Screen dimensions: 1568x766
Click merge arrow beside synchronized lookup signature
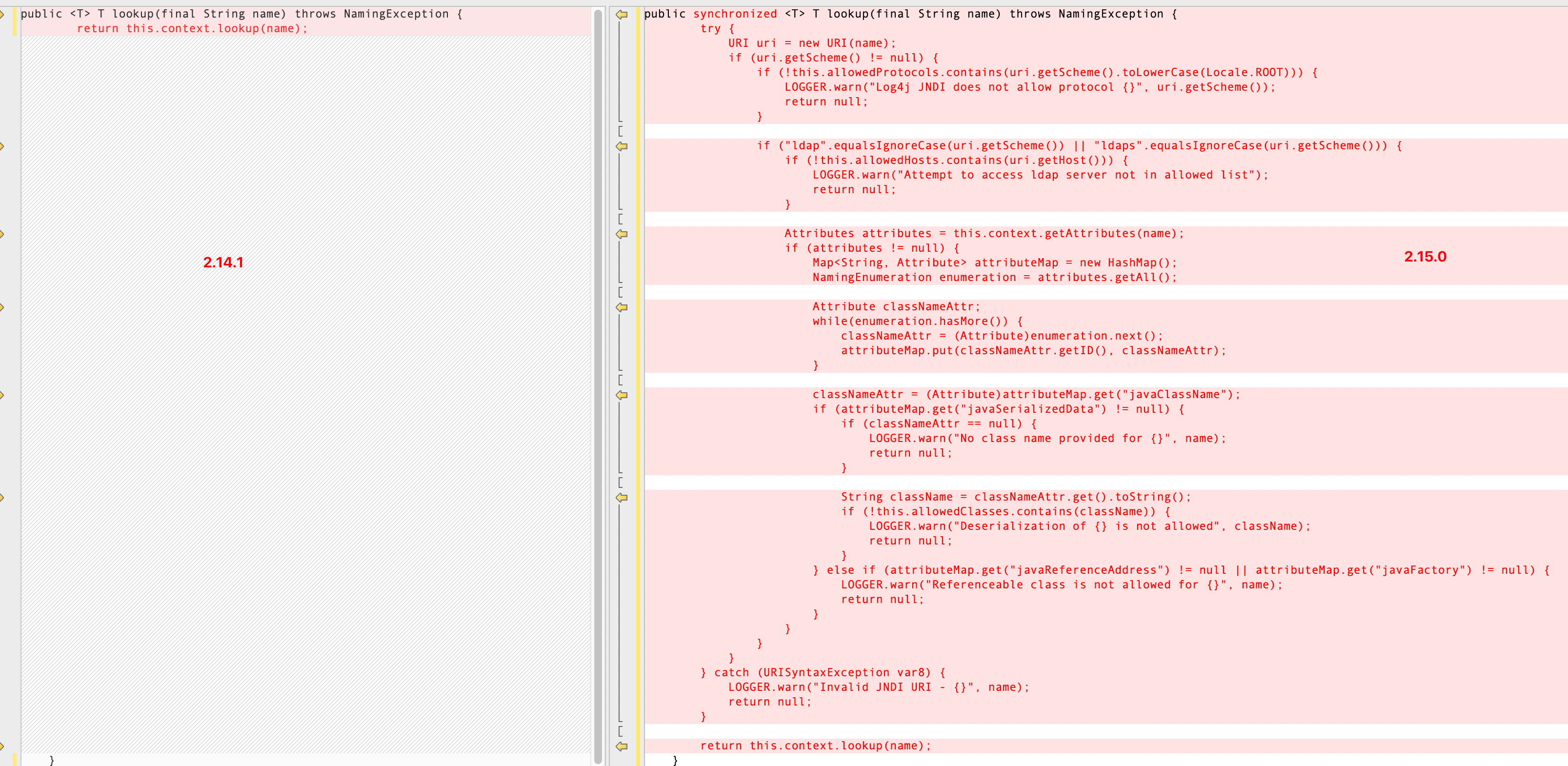[x=622, y=14]
